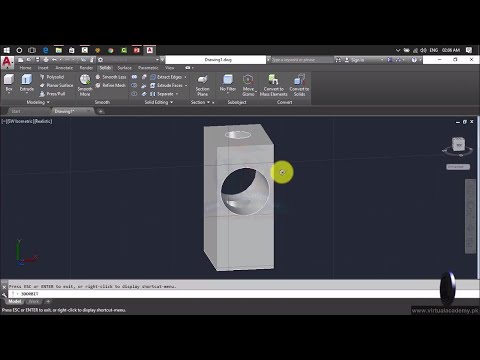Image resolution: width=480 pixels, height=360 pixels.
Task: Switch to the Annotate ribbon tab
Action: pos(64,68)
